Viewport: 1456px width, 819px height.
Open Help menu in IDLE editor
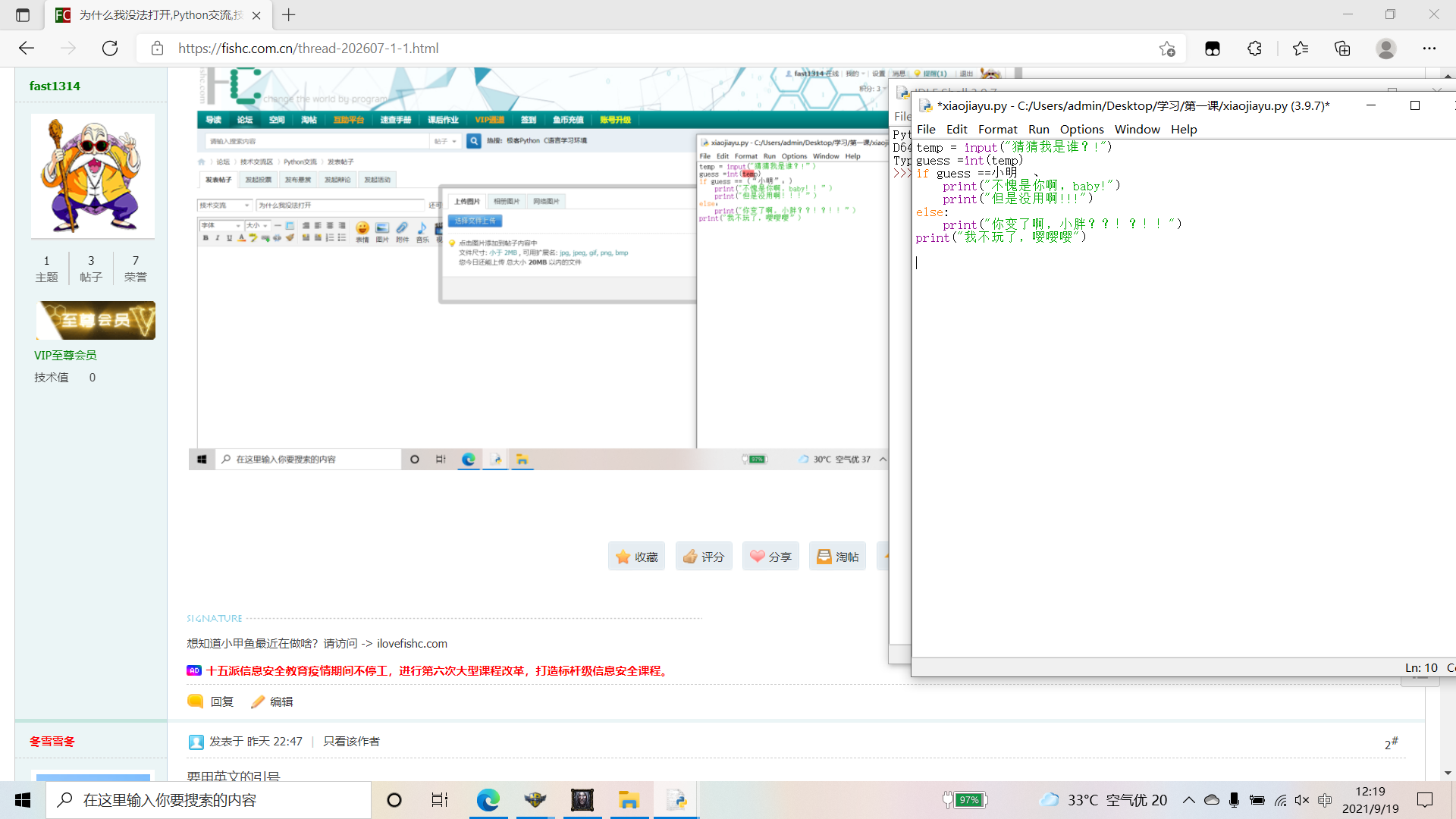pos(1183,130)
